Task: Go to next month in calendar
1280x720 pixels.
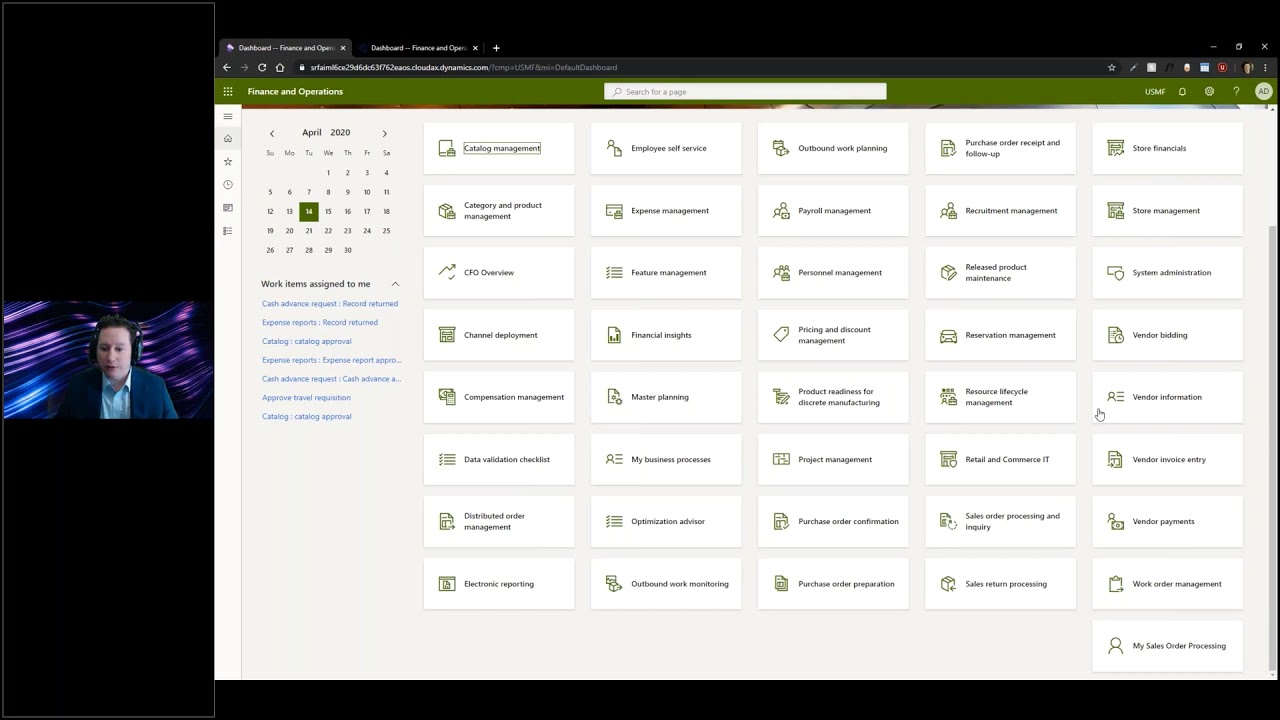Action: click(384, 133)
